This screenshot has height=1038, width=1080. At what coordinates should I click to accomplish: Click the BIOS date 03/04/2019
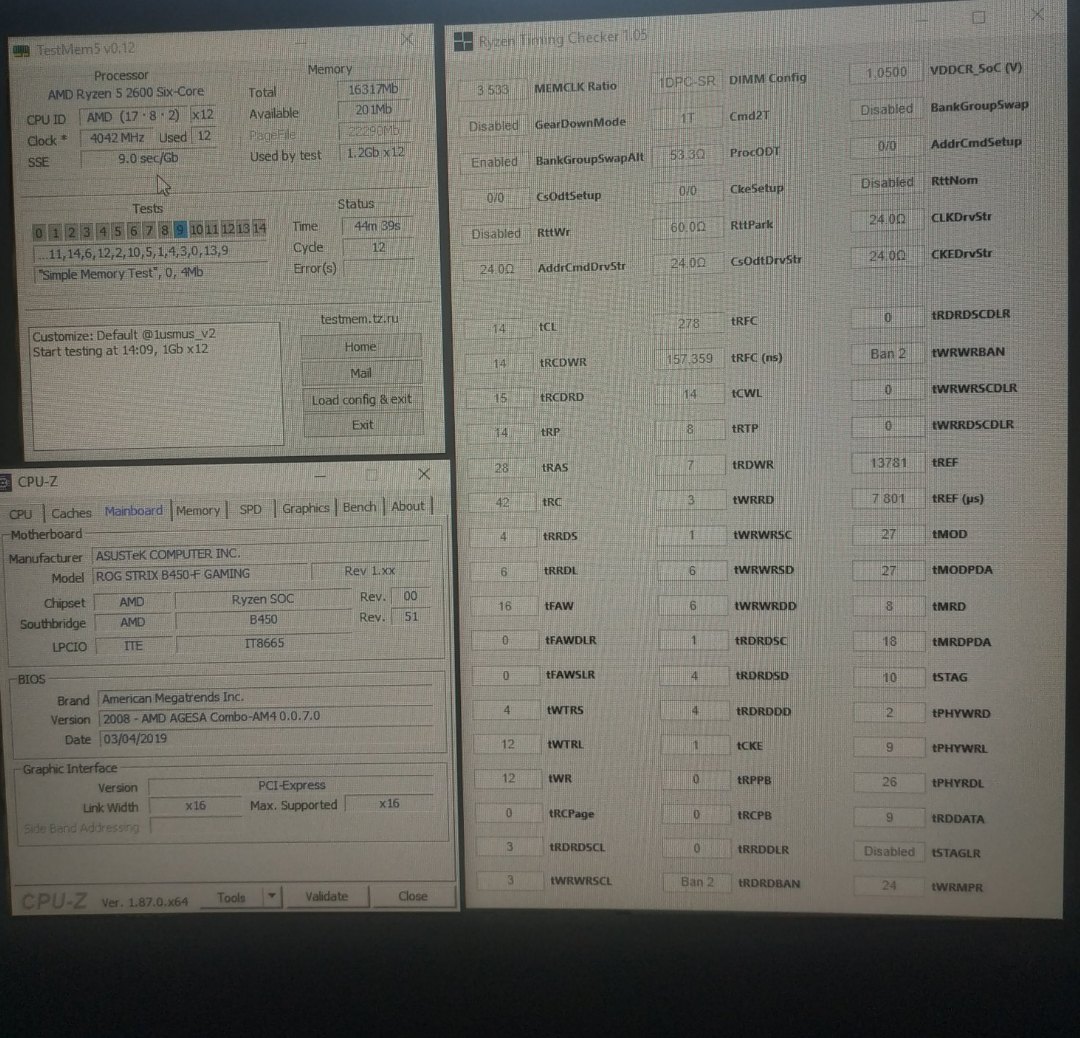tap(135, 738)
